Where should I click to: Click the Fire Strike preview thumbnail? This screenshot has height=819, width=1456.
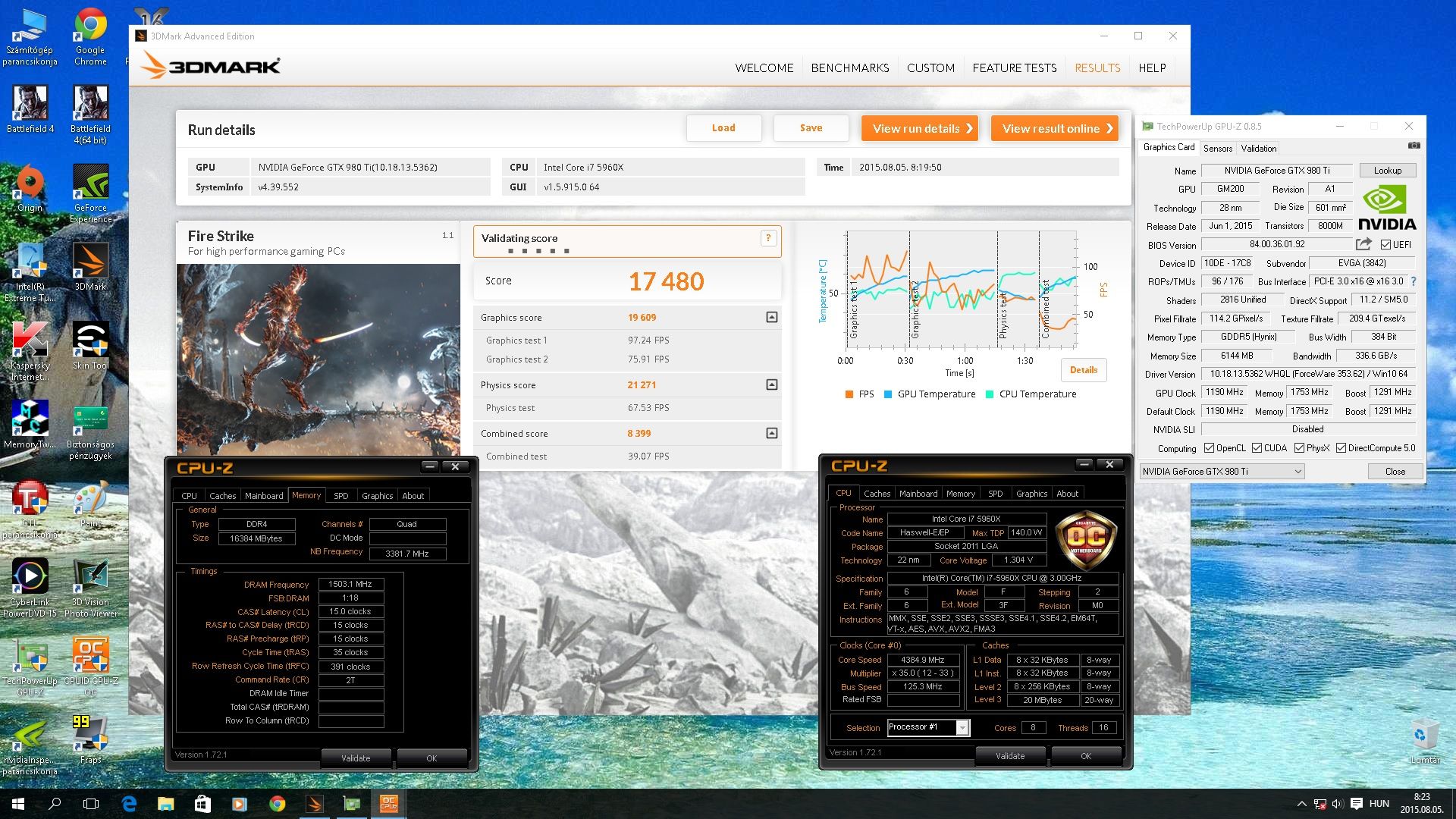coord(318,358)
